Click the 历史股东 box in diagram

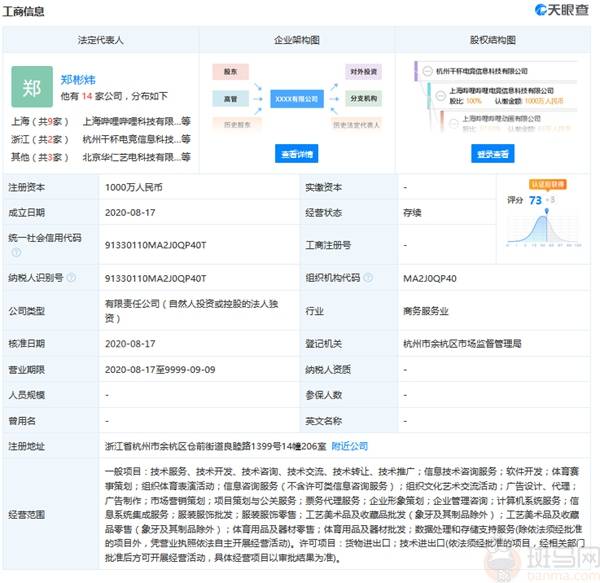click(237, 124)
